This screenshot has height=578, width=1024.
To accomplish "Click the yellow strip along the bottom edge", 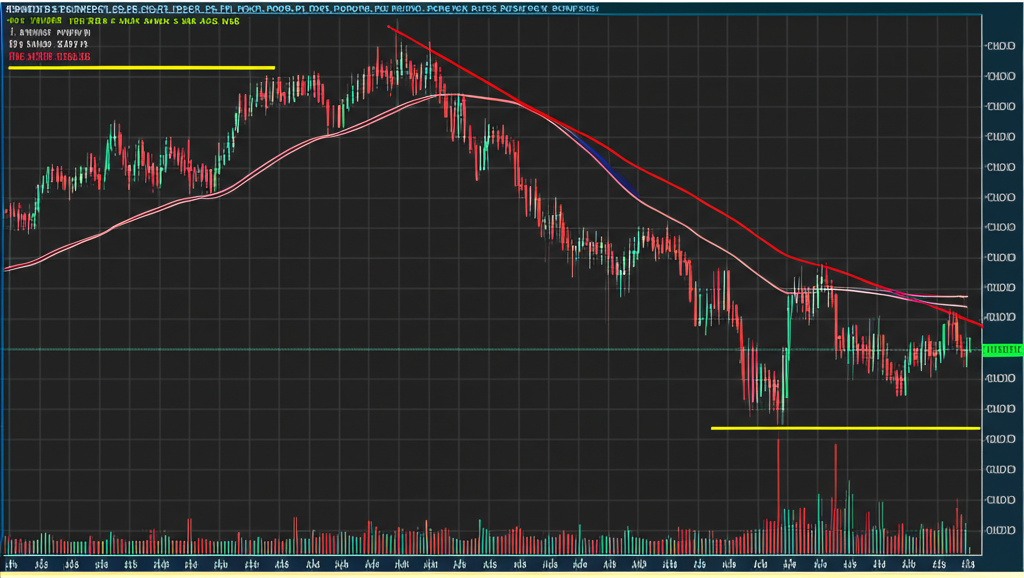I will tap(500, 575).
